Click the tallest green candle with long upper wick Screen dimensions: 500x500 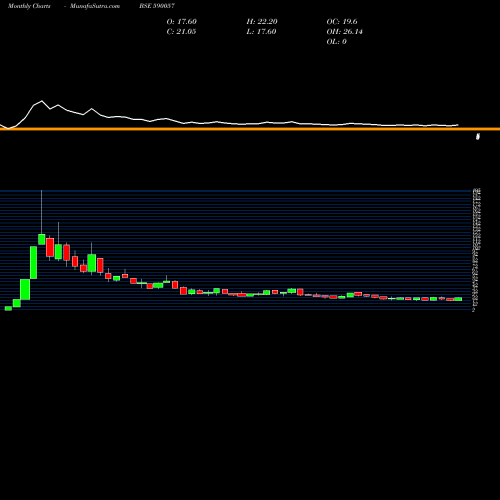click(42, 239)
